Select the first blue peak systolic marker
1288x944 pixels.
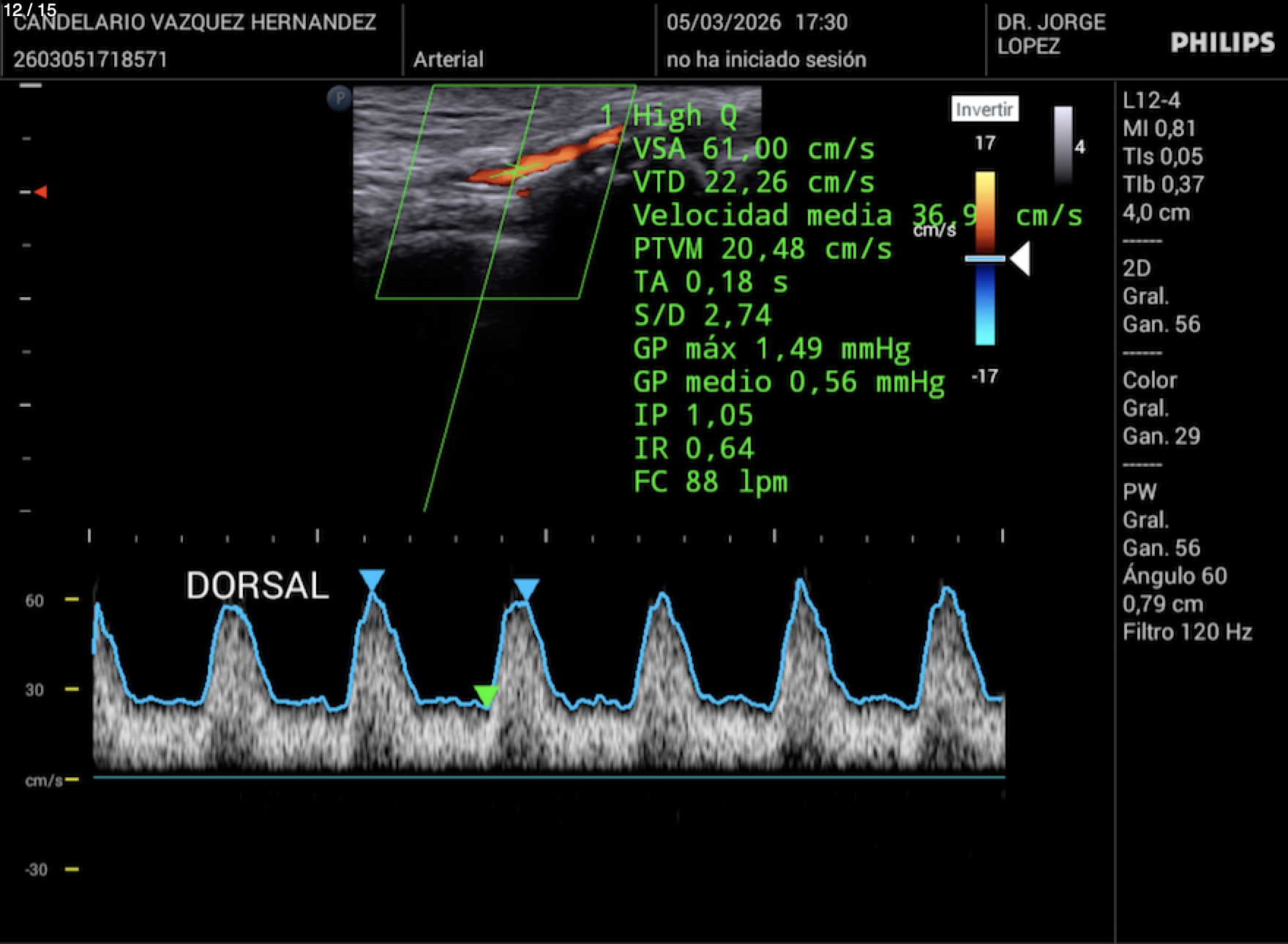coord(372,580)
